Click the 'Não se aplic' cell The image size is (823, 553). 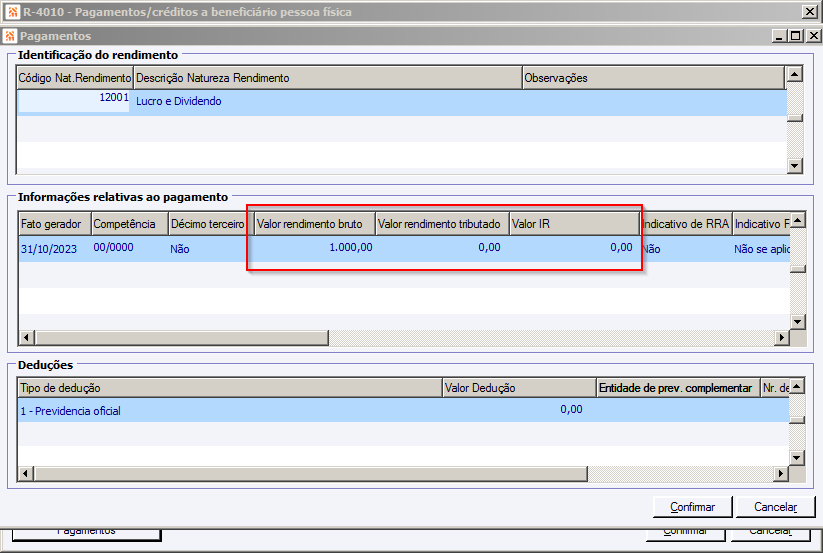(x=762, y=249)
